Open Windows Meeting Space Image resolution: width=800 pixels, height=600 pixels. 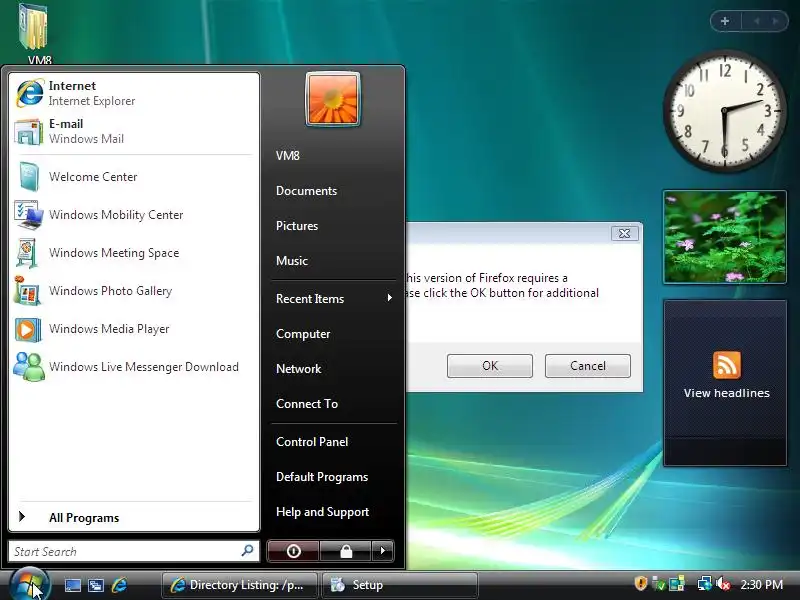(x=134, y=253)
